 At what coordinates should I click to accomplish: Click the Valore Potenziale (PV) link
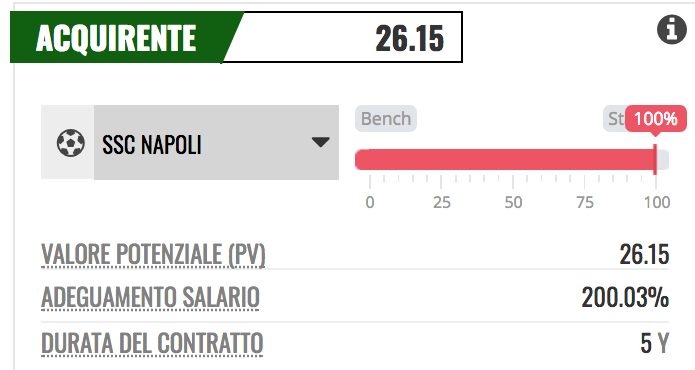[153, 254]
